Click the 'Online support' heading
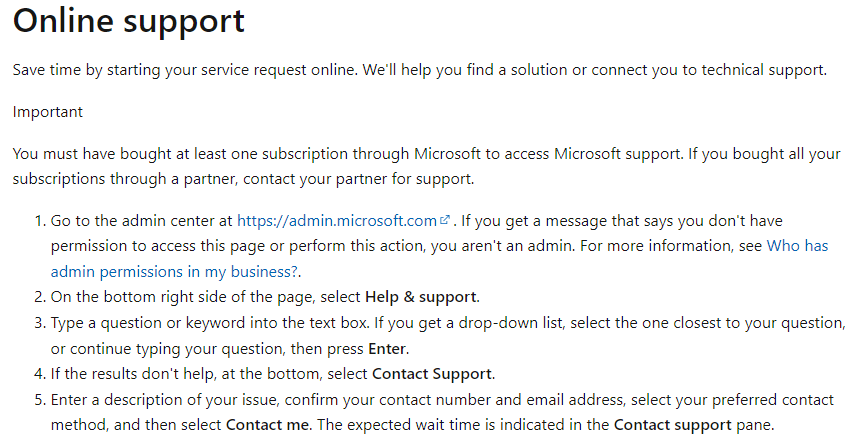Viewport: 866px width, 444px height. (129, 22)
